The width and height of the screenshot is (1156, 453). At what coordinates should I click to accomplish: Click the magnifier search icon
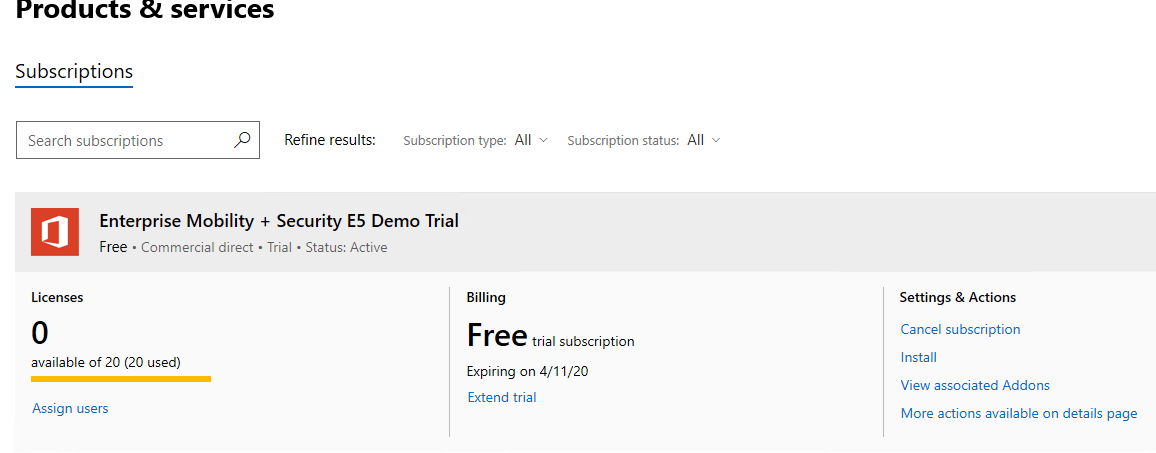click(242, 139)
